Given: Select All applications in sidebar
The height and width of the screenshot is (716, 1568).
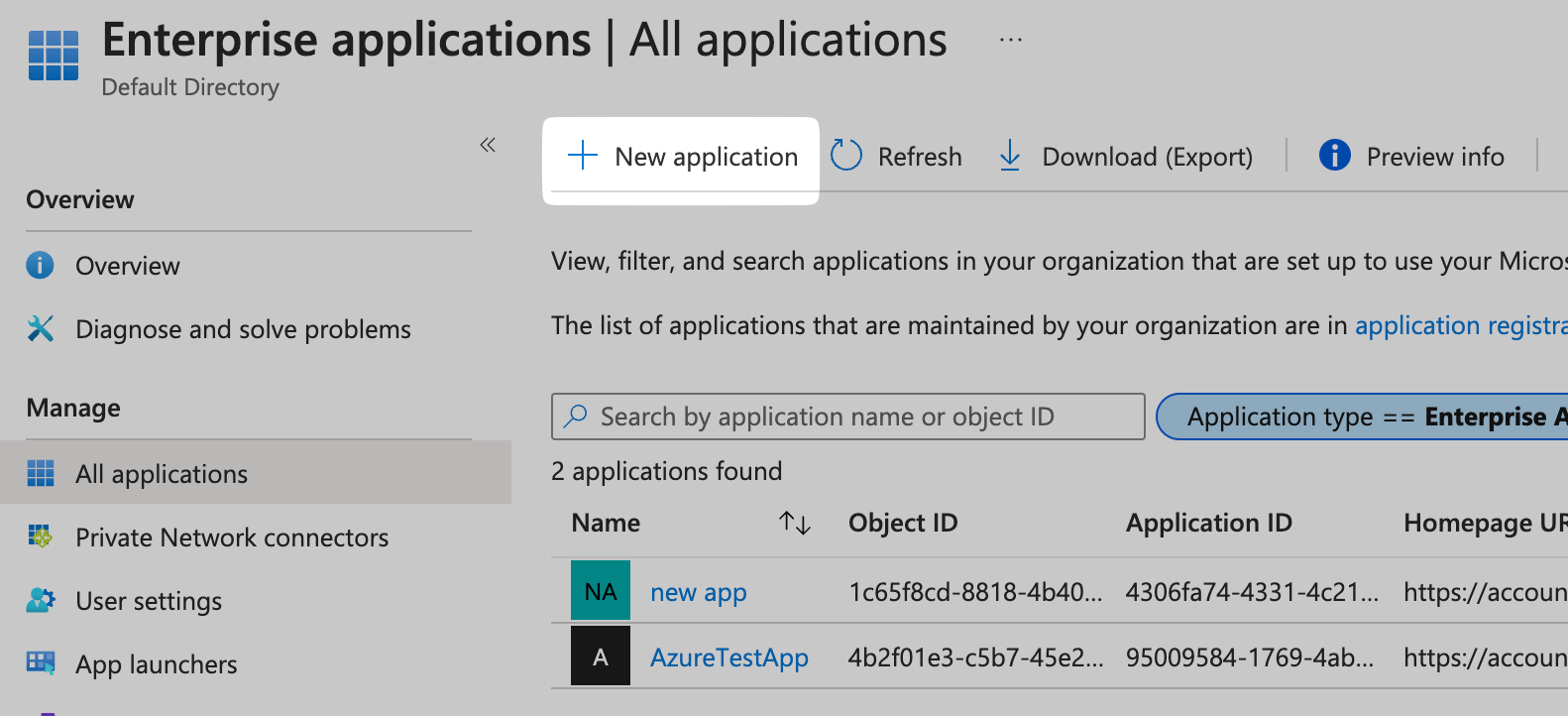Looking at the screenshot, I should coord(162,474).
